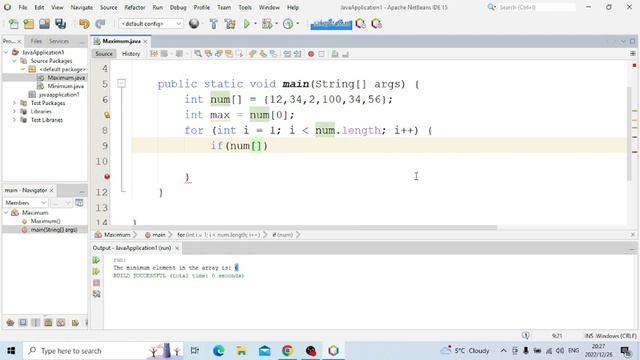Click the Stop square icon in Output panel
This screenshot has width=640, height=360.
point(96,282)
